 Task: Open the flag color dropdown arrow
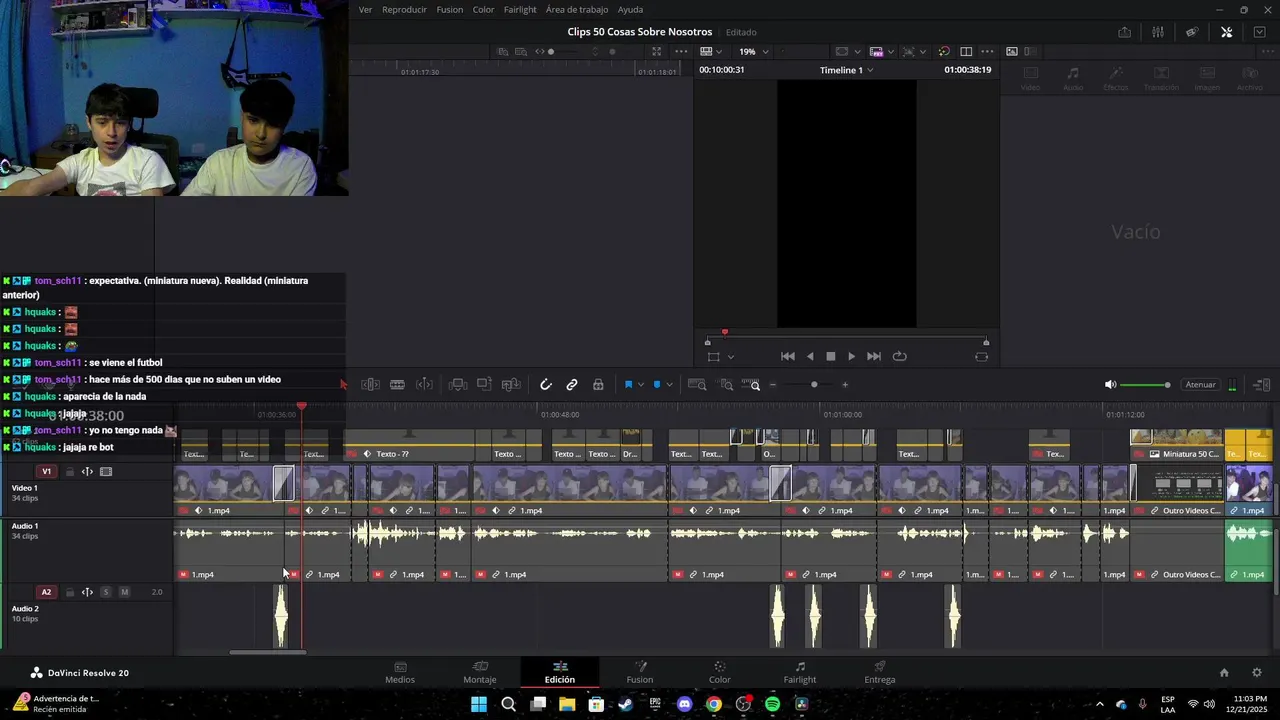pos(640,385)
